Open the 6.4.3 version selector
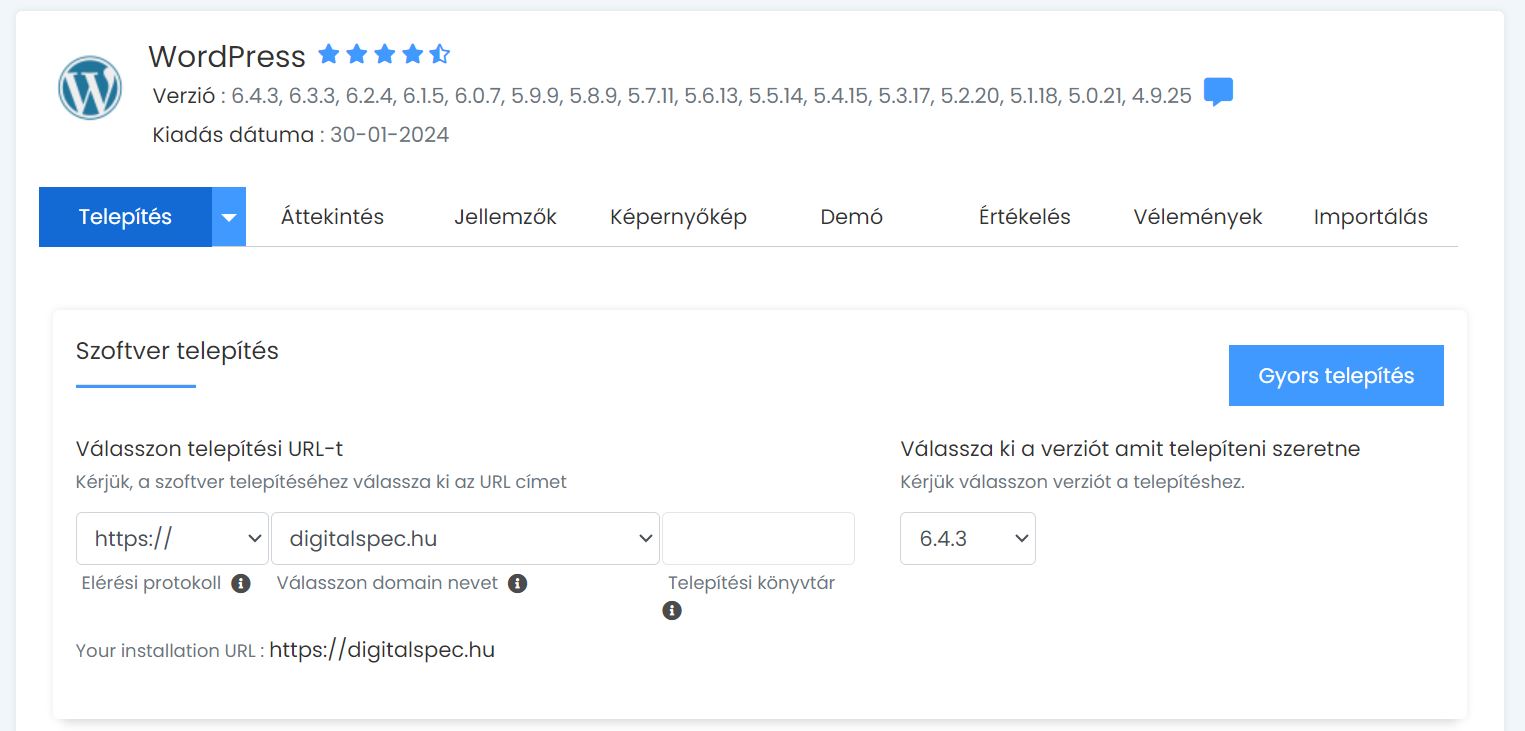This screenshot has height=731, width=1525. pos(967,539)
